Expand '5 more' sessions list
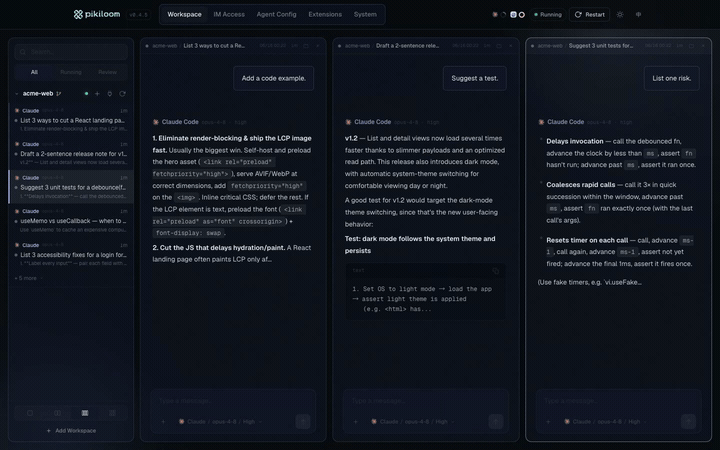Image resolution: width=720 pixels, height=450 pixels. pos(28,278)
